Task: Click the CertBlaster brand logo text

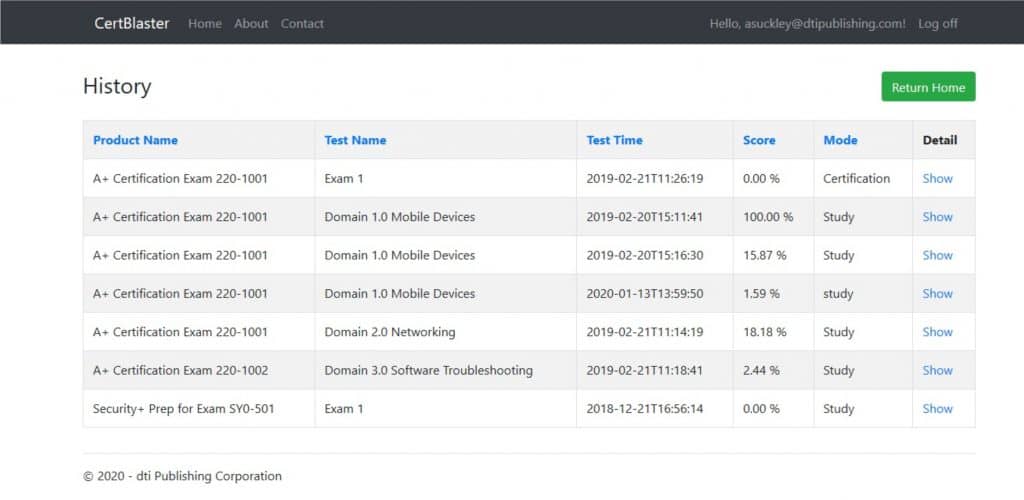Action: 132,23
